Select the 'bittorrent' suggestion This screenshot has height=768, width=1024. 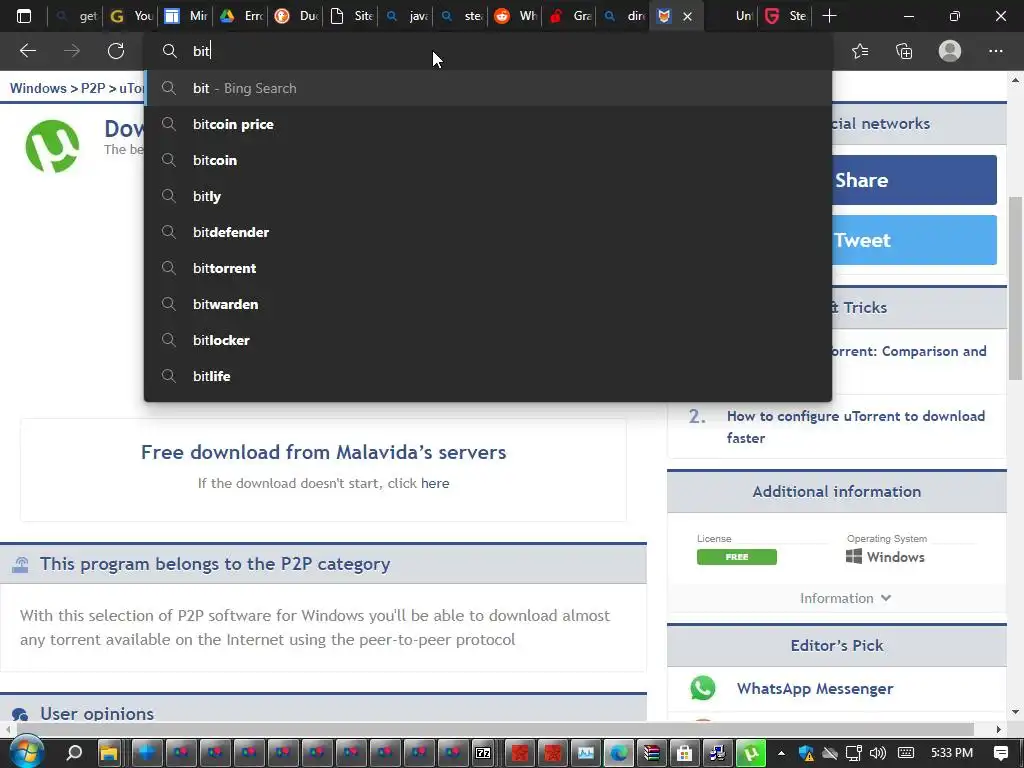pyautogui.click(x=488, y=268)
